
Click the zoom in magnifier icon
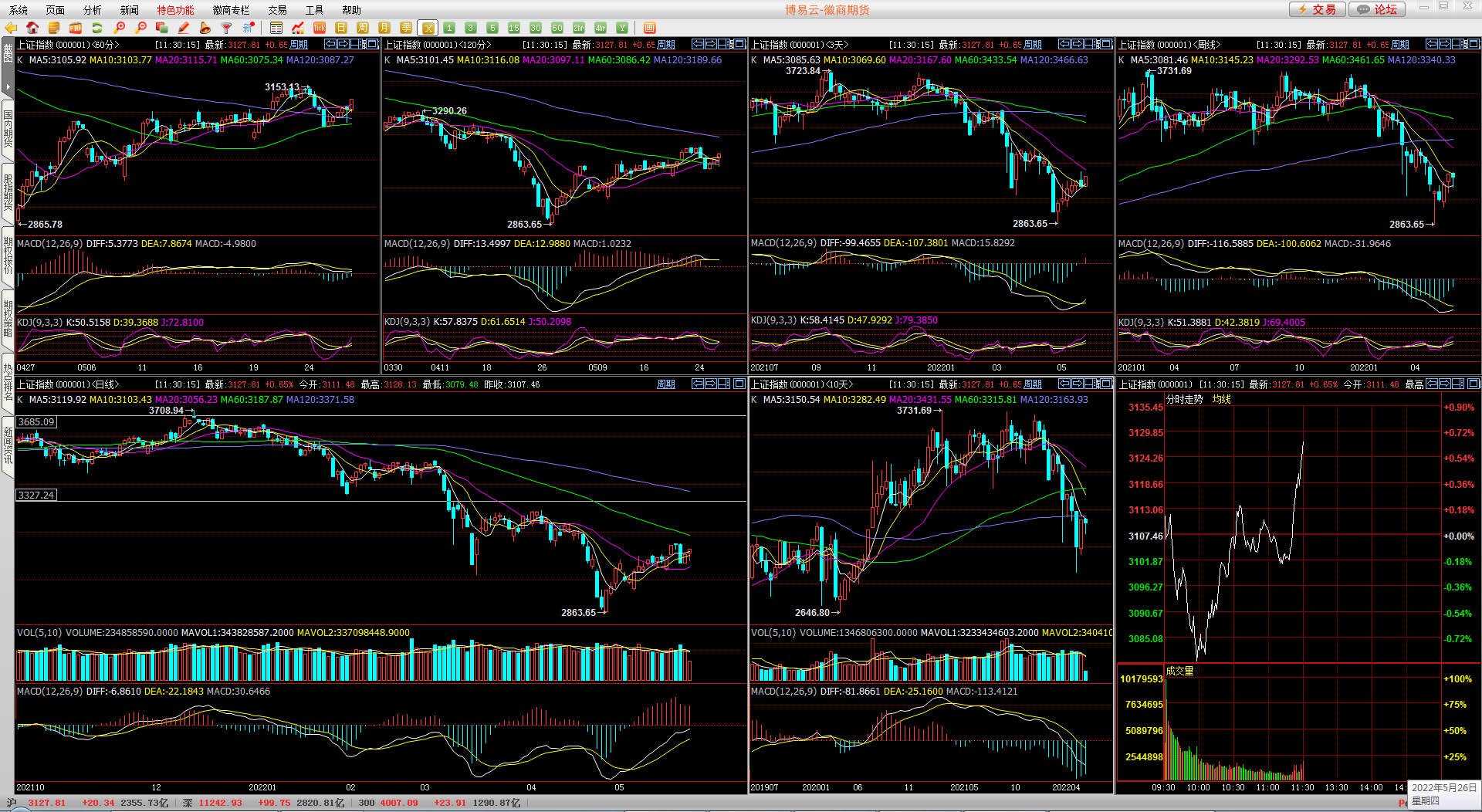(119, 28)
